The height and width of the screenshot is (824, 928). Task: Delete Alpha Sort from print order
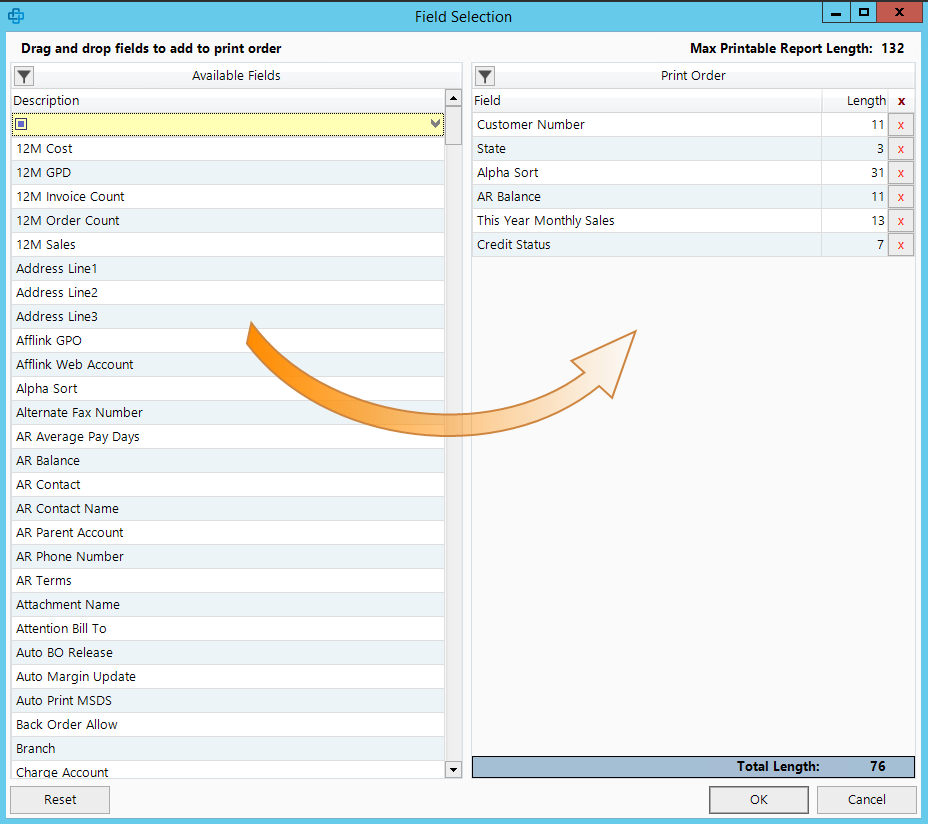[x=900, y=173]
